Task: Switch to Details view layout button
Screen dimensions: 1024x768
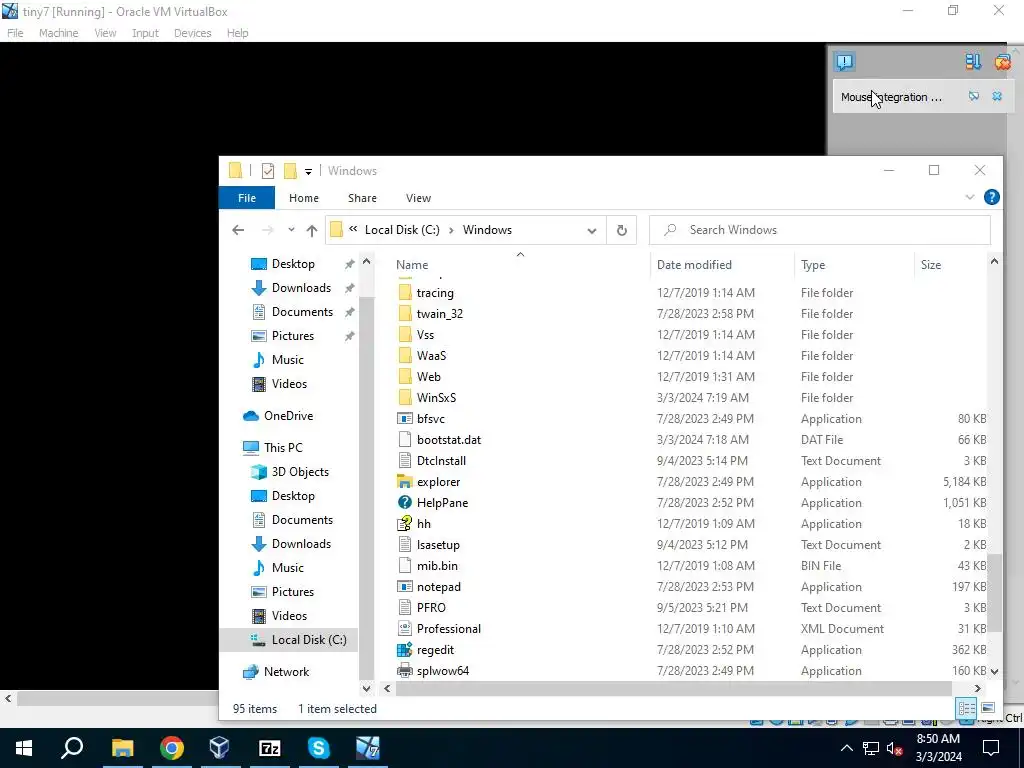Action: [967, 708]
